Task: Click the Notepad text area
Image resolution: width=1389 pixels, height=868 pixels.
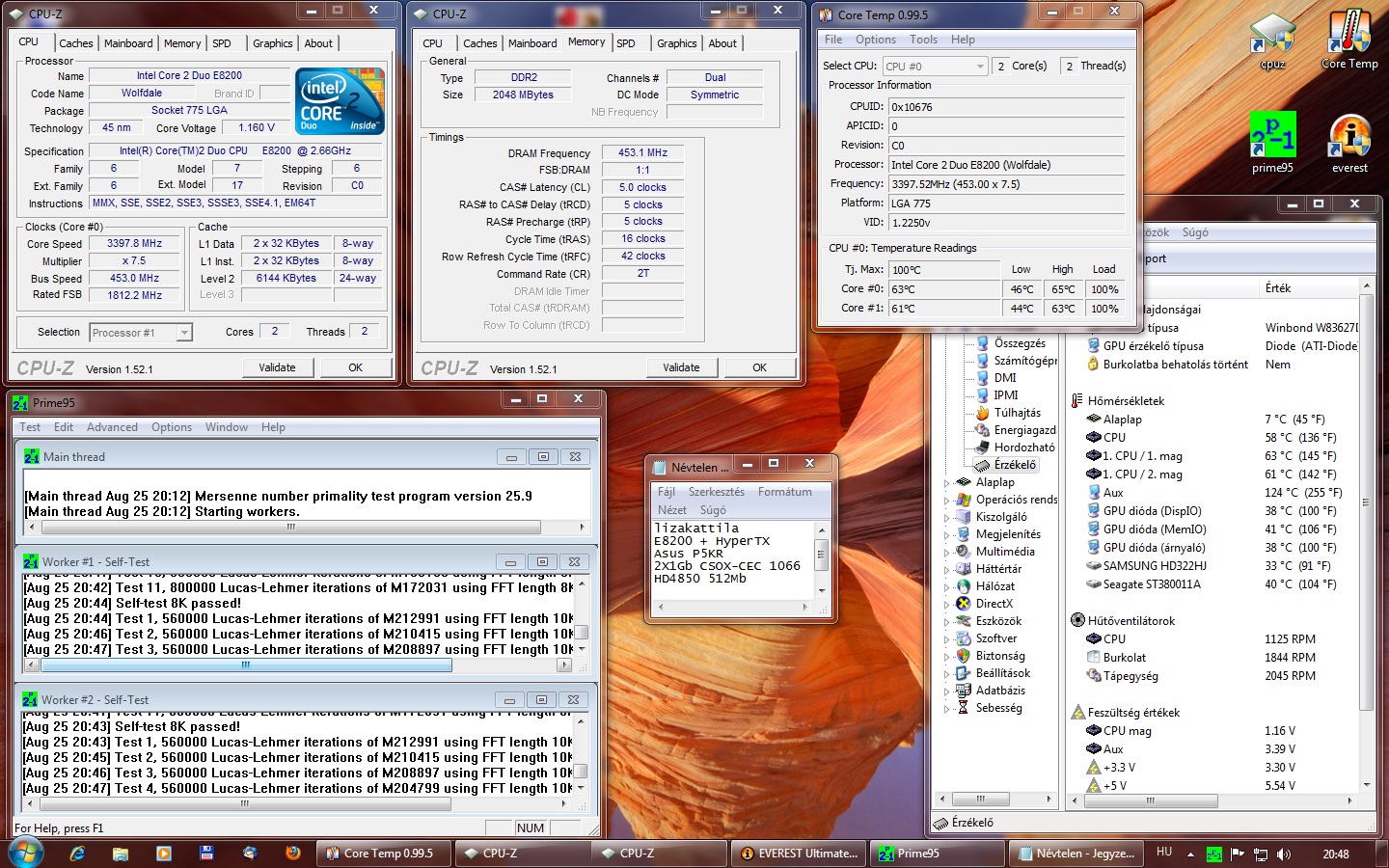Action: [733, 560]
